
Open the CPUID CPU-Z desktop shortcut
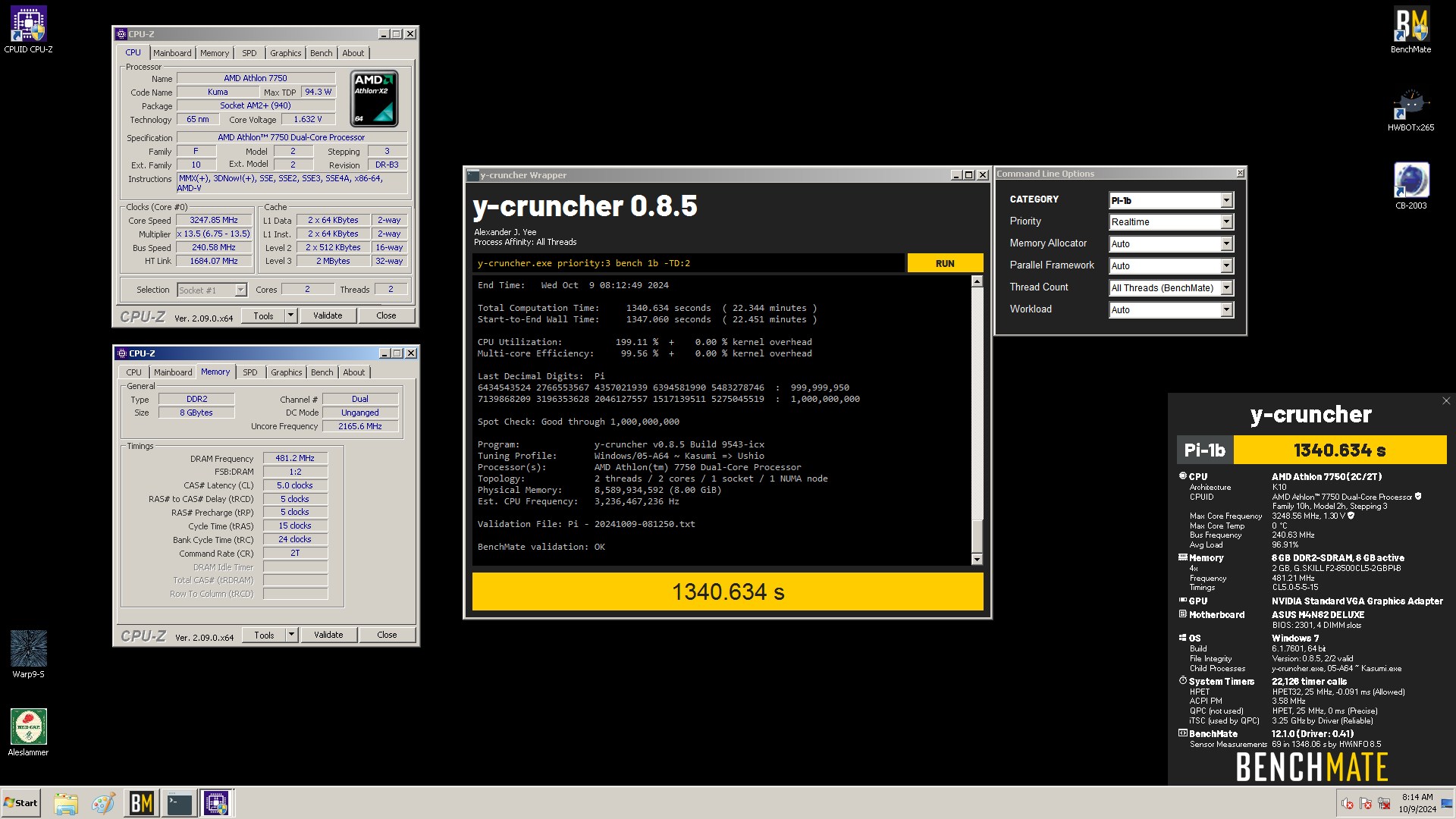tap(28, 30)
